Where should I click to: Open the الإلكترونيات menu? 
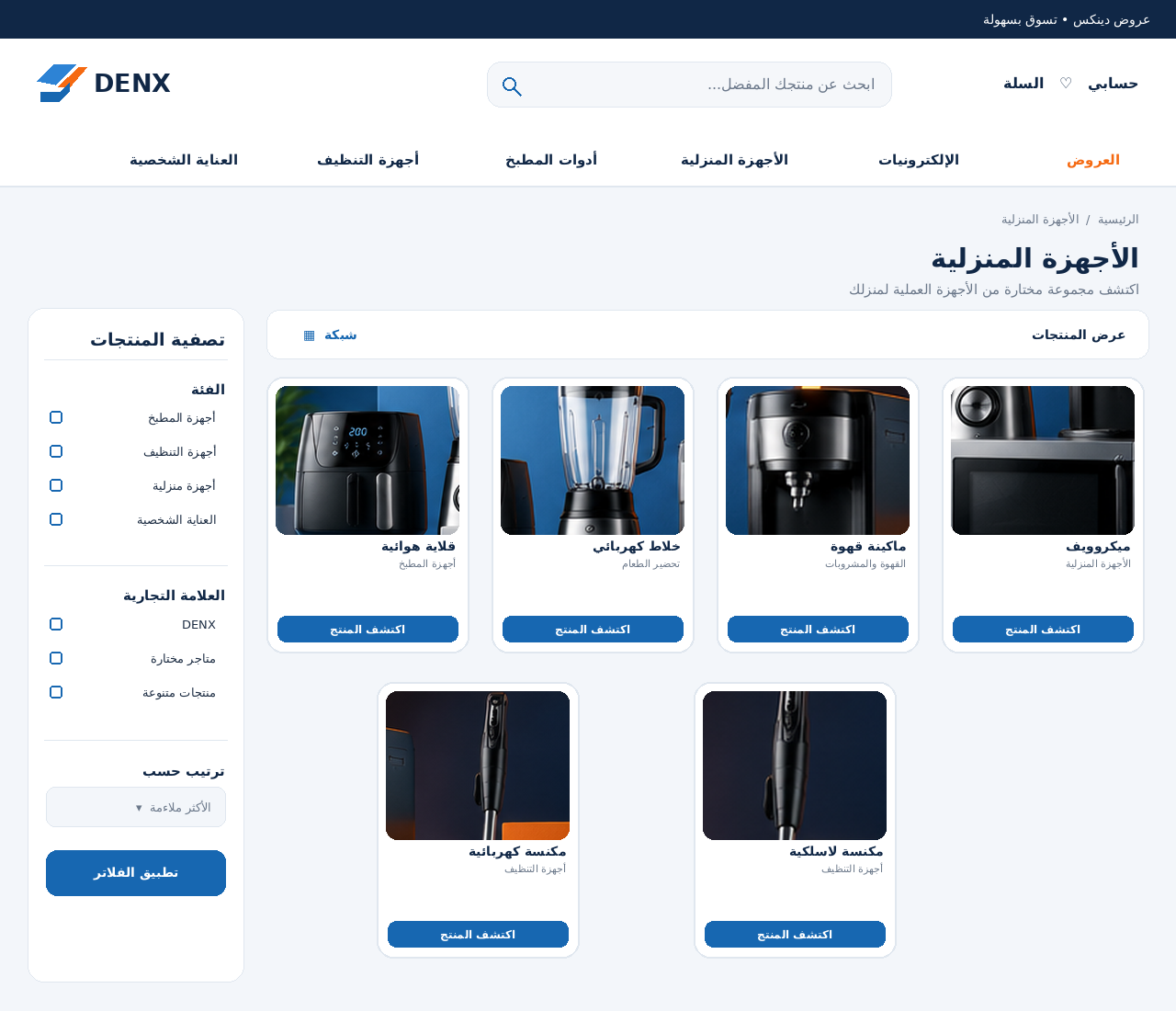(919, 160)
